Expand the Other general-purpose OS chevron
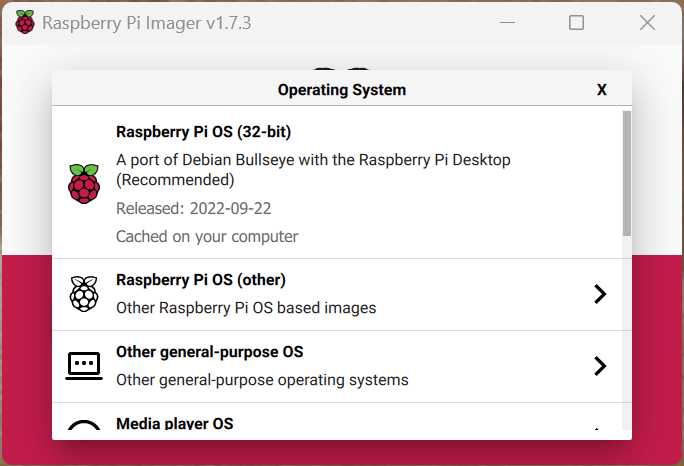 coord(600,366)
